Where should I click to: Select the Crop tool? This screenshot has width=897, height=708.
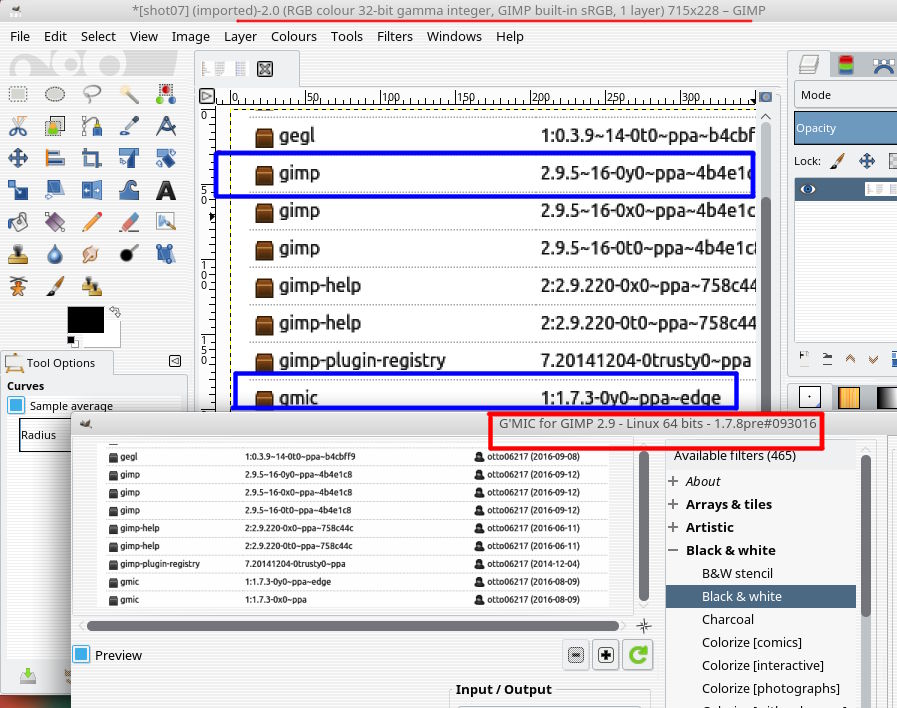[x=92, y=158]
